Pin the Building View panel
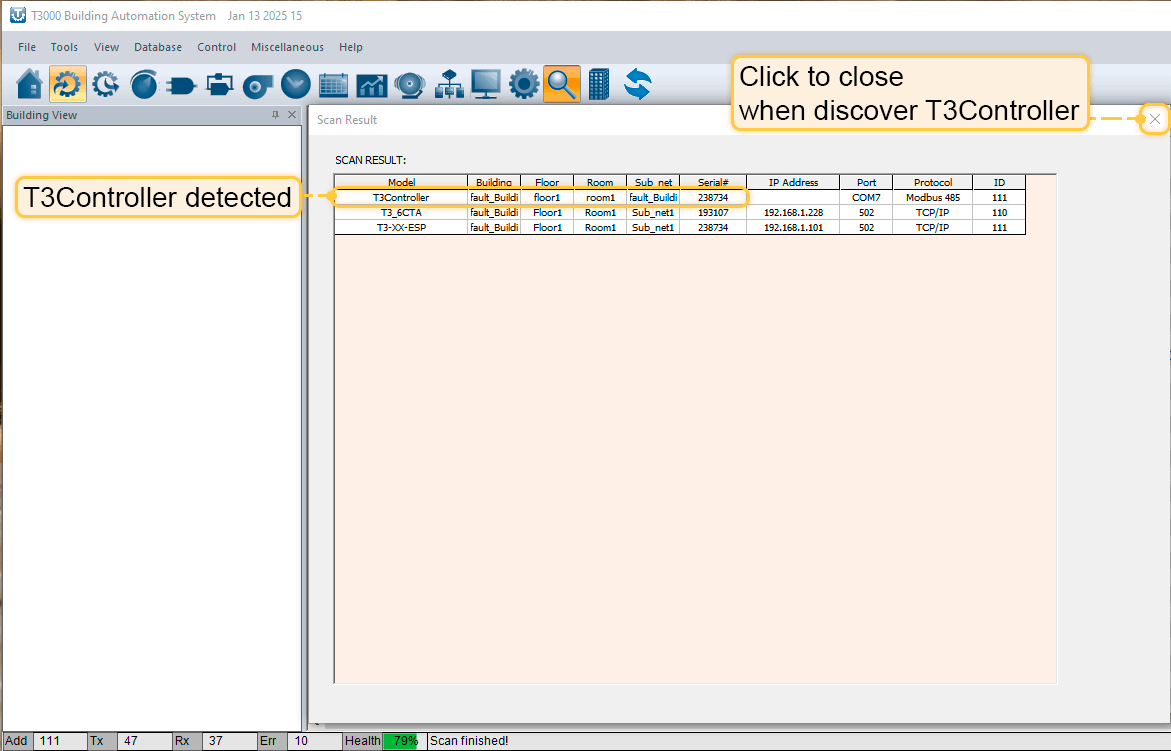Screen dimensions: 1171x751 (x=276, y=115)
